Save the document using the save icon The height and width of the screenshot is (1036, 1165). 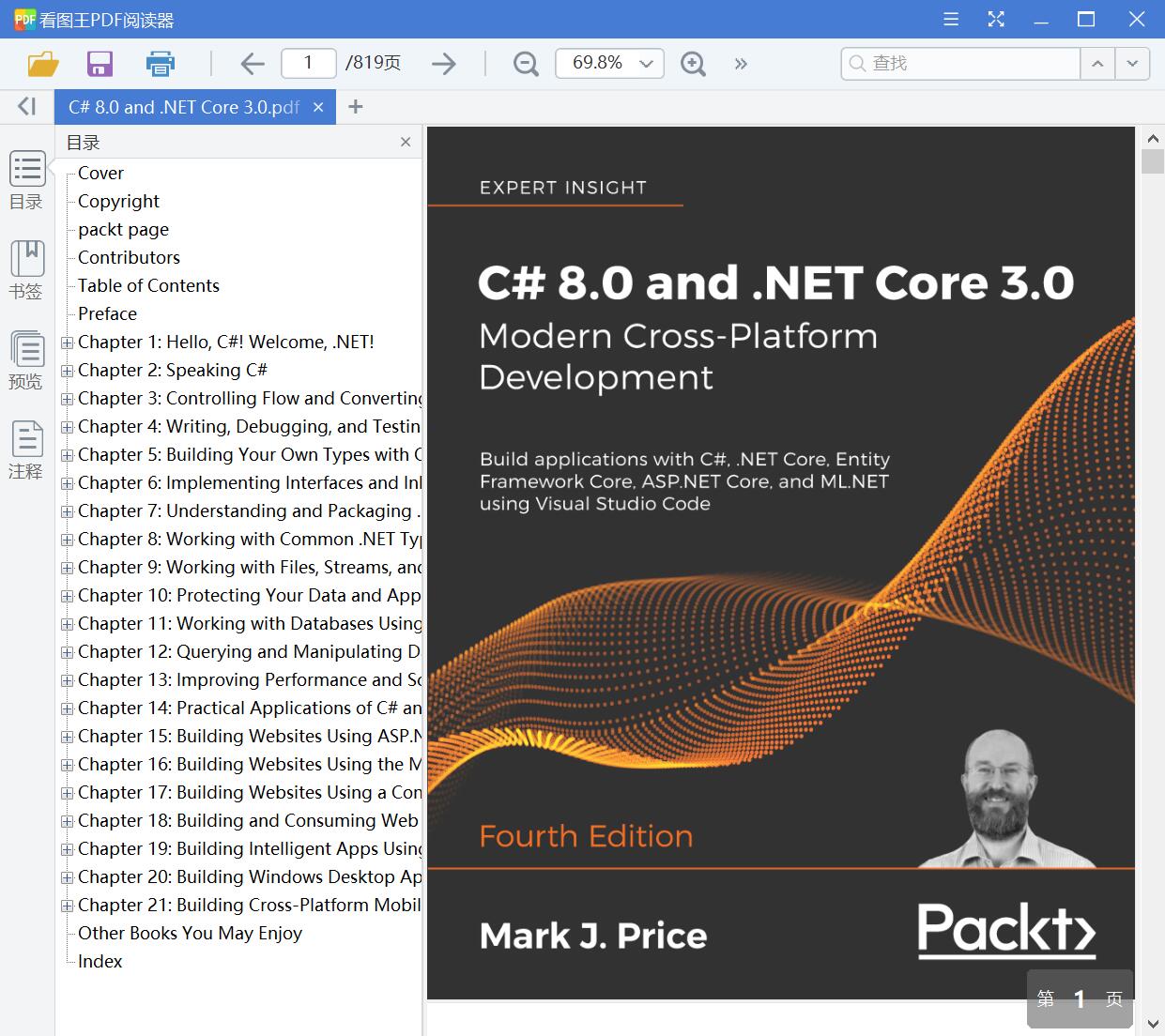tap(100, 63)
